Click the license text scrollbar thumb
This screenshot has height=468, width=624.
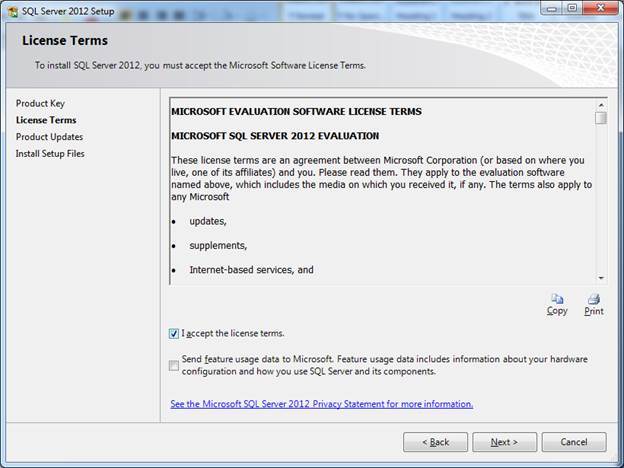pos(601,118)
